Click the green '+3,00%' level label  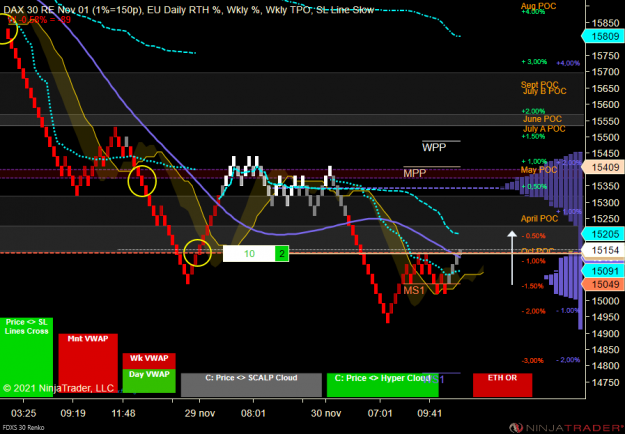pyautogui.click(x=534, y=62)
